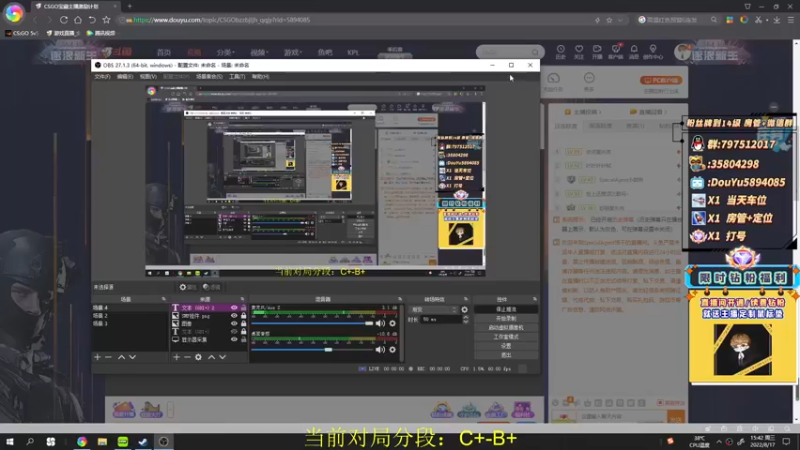Open the 视图(V) menu in OBS
The width and height of the screenshot is (800, 450).
(148, 77)
